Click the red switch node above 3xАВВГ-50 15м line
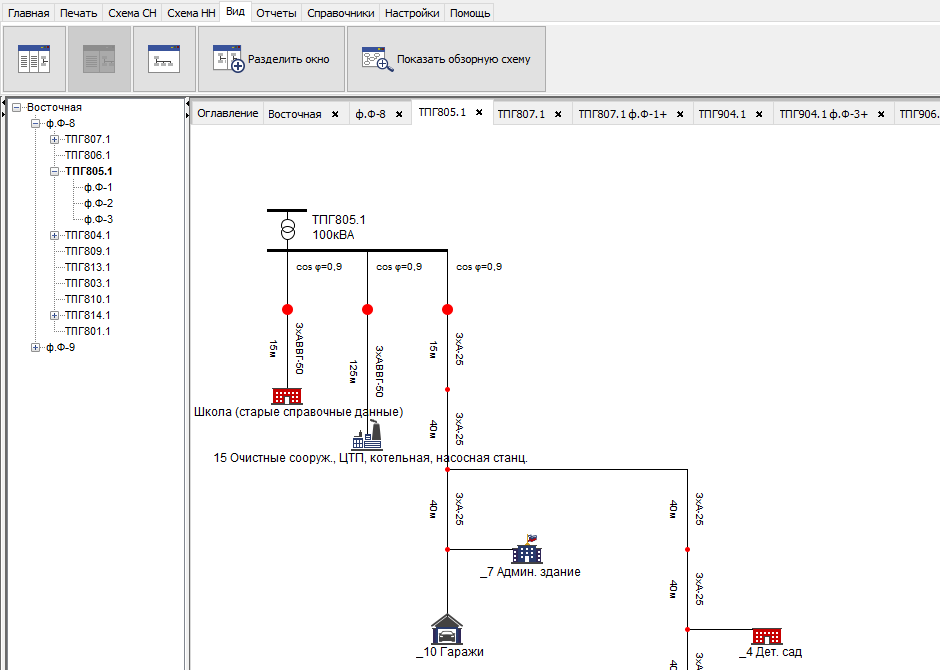 point(287,309)
